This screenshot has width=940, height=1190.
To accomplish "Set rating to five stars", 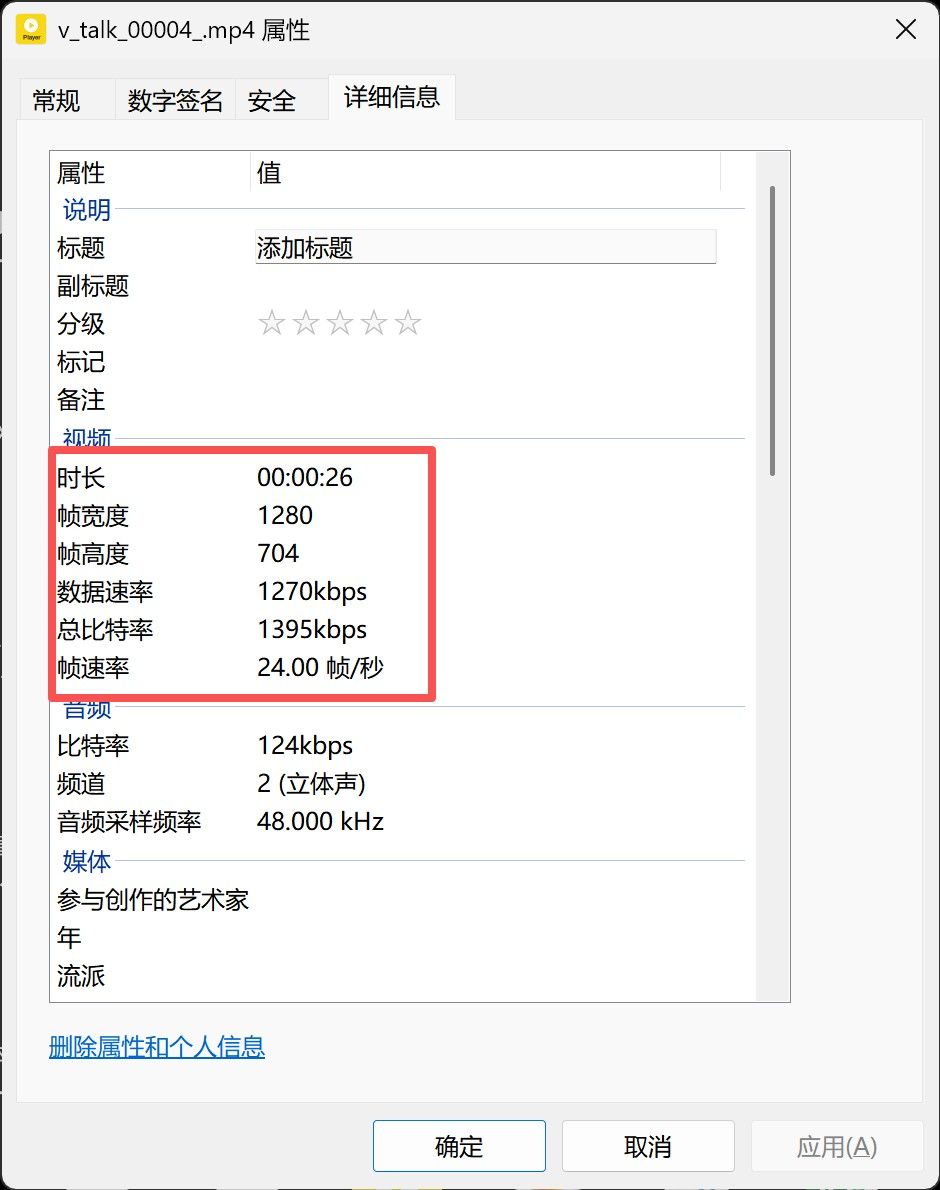I will tap(408, 323).
